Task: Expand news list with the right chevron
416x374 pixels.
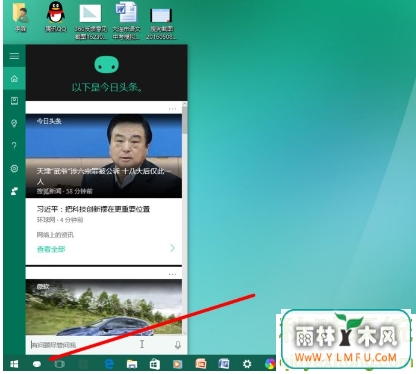Action: click(x=172, y=248)
